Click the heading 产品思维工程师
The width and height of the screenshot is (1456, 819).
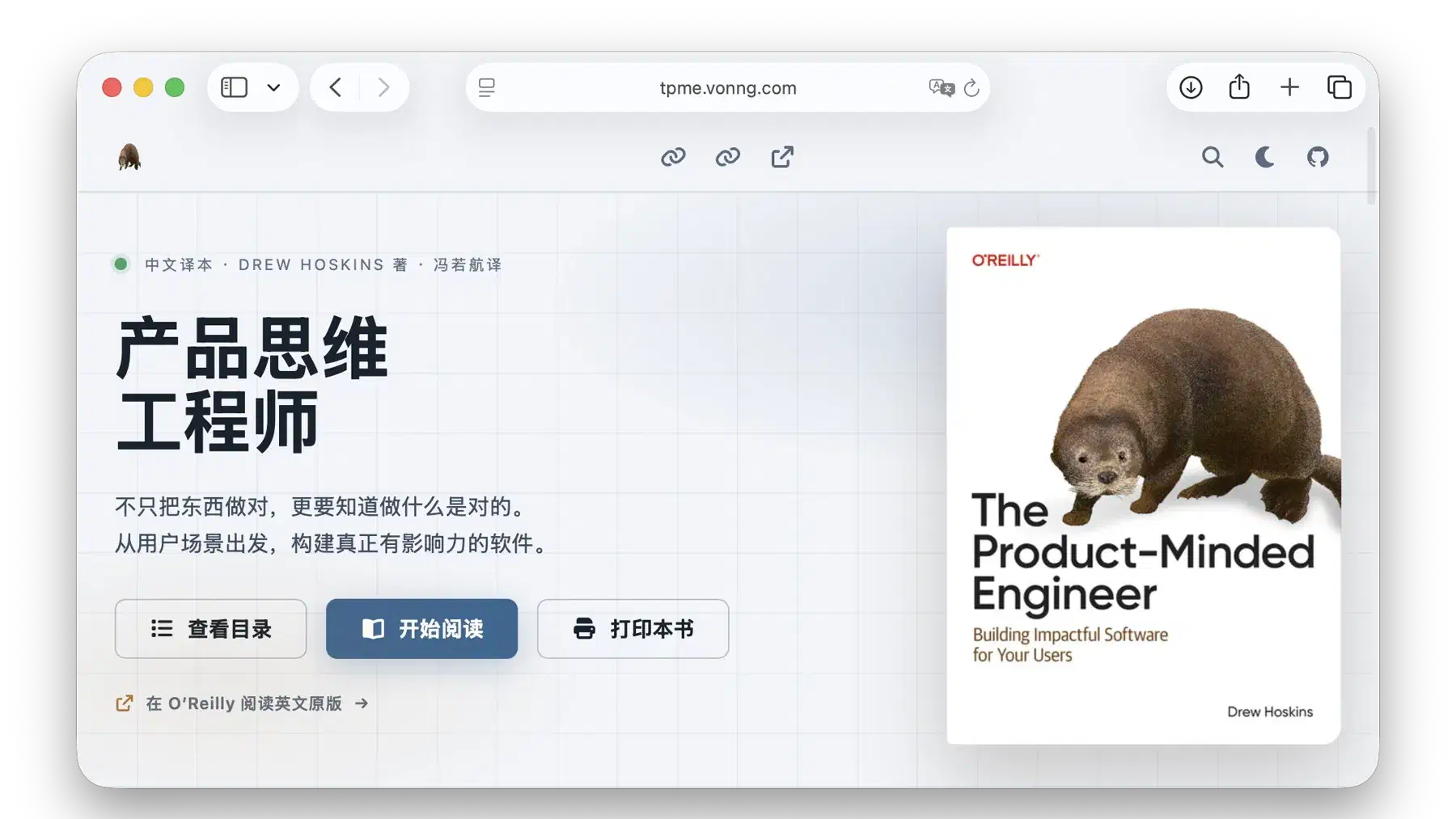(x=252, y=385)
